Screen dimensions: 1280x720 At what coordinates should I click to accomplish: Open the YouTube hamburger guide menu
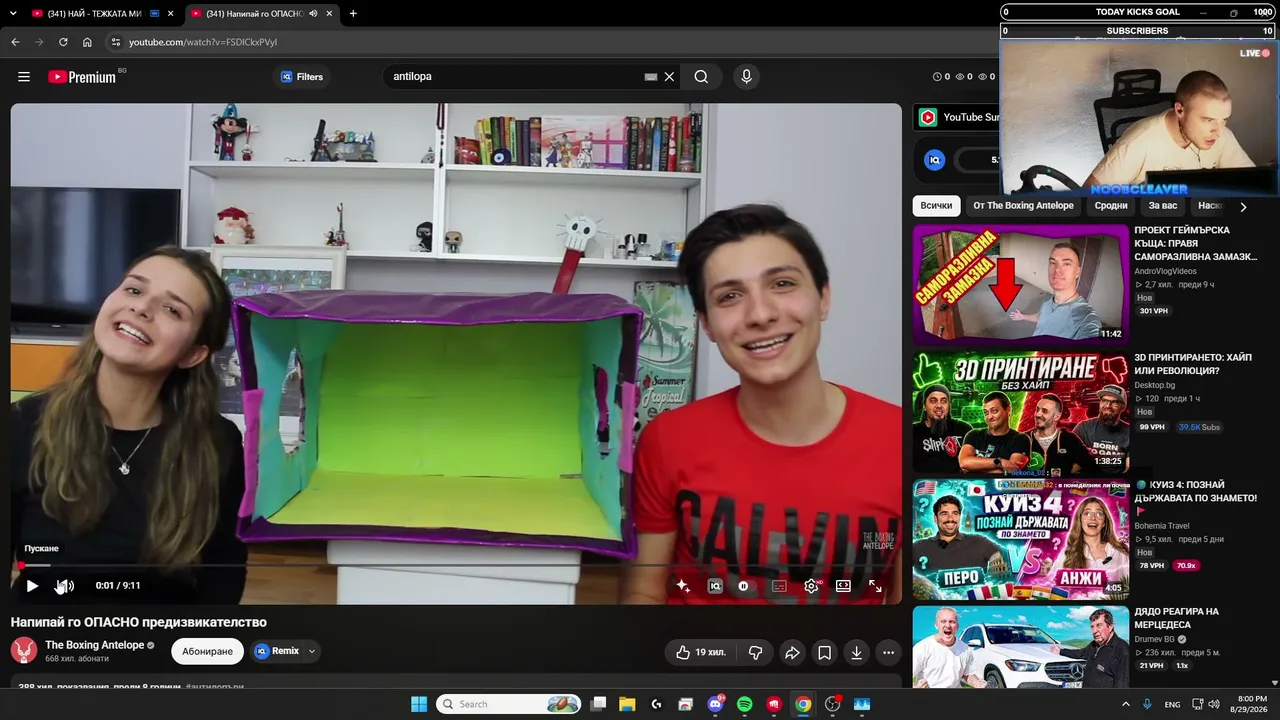[24, 77]
